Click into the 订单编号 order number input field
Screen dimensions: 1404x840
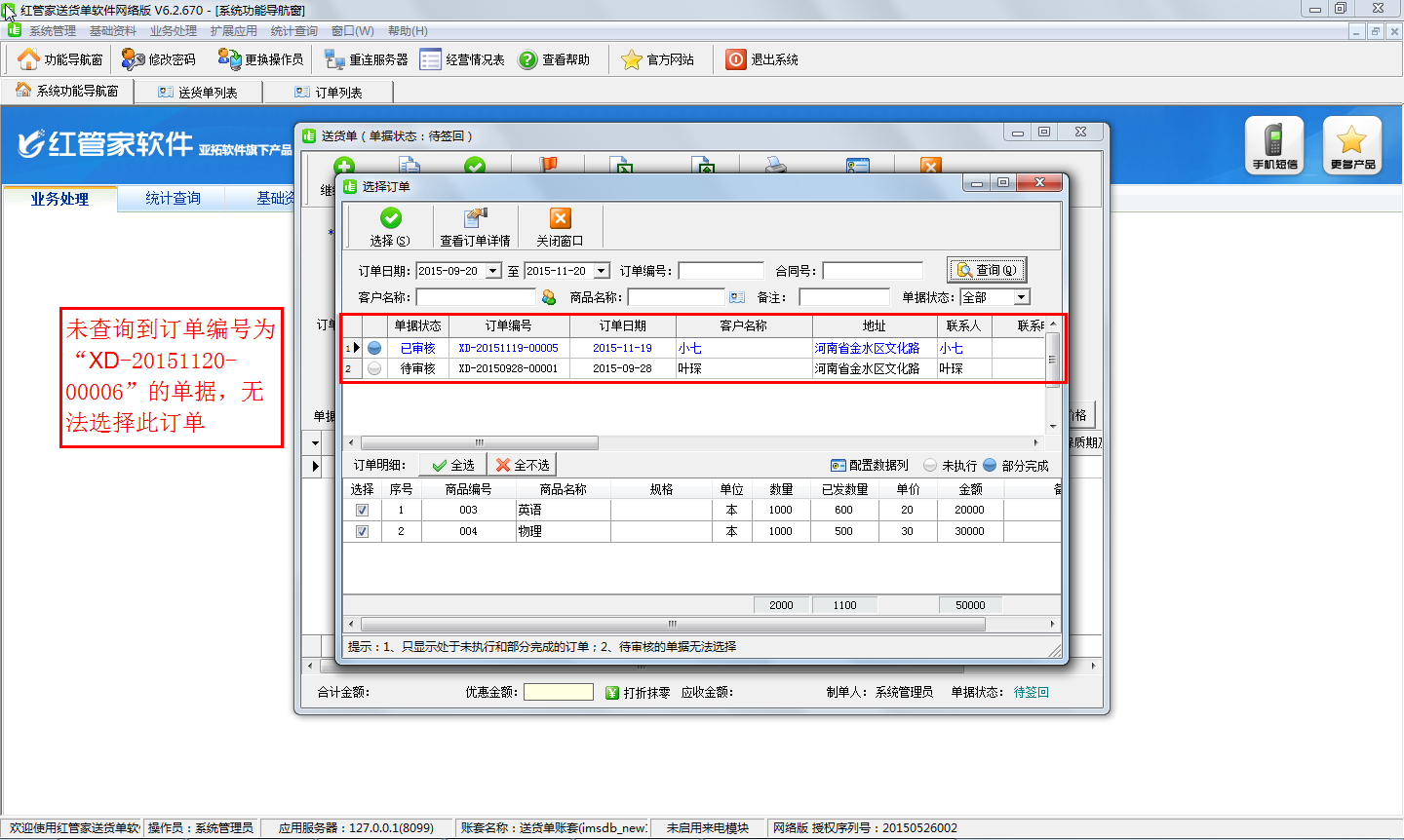point(721,271)
